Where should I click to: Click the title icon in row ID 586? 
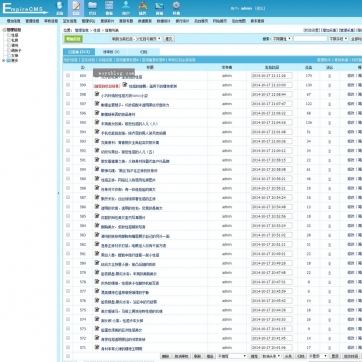point(97,207)
